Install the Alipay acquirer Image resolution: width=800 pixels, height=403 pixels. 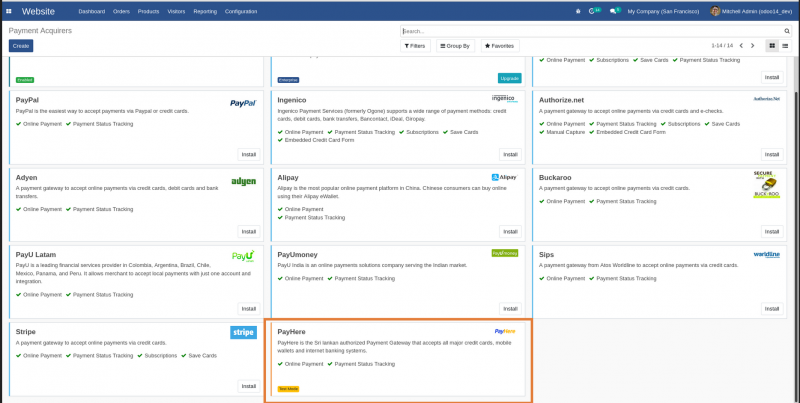510,232
